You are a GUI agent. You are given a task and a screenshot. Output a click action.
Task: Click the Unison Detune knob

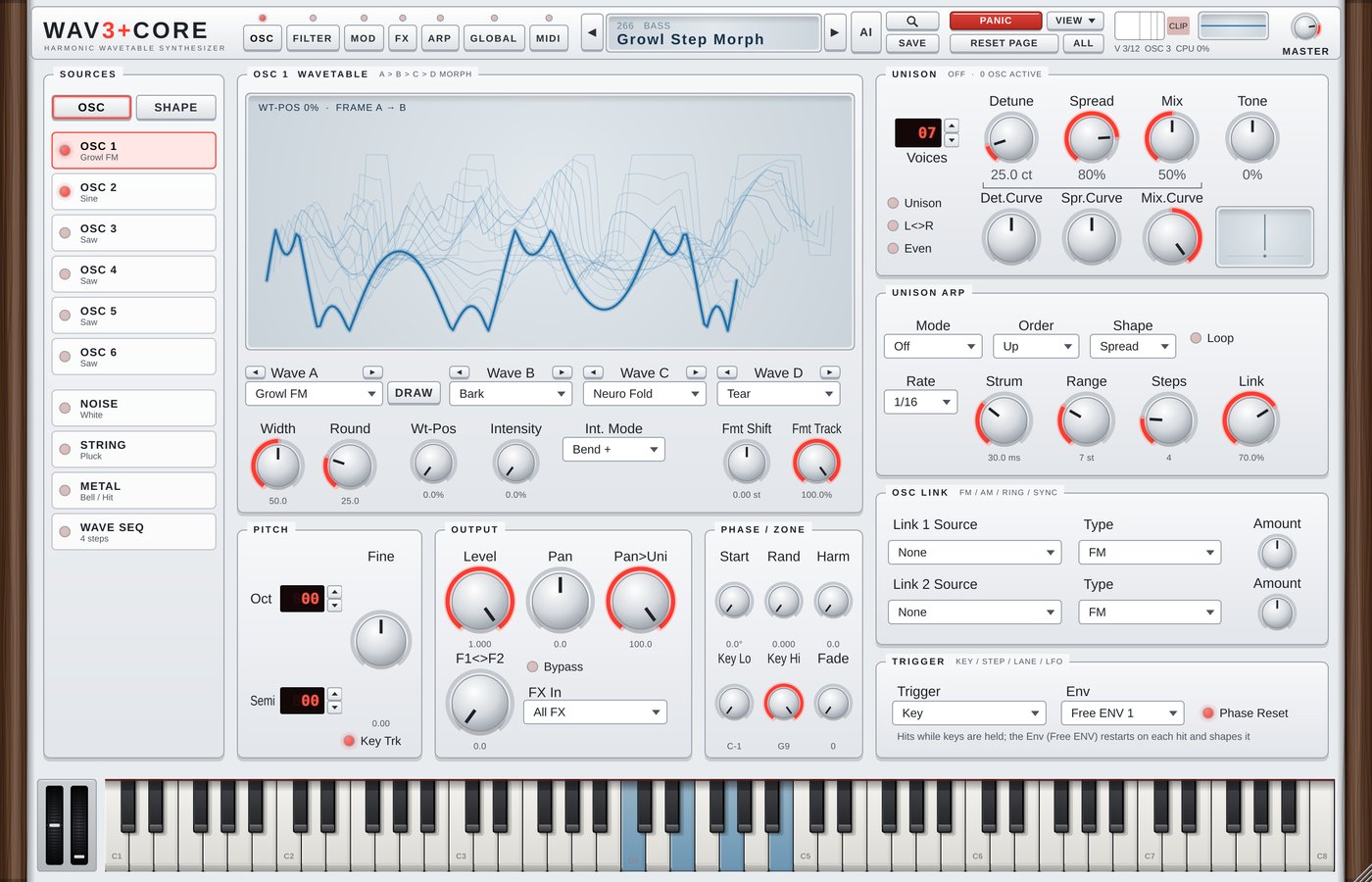(x=1011, y=138)
